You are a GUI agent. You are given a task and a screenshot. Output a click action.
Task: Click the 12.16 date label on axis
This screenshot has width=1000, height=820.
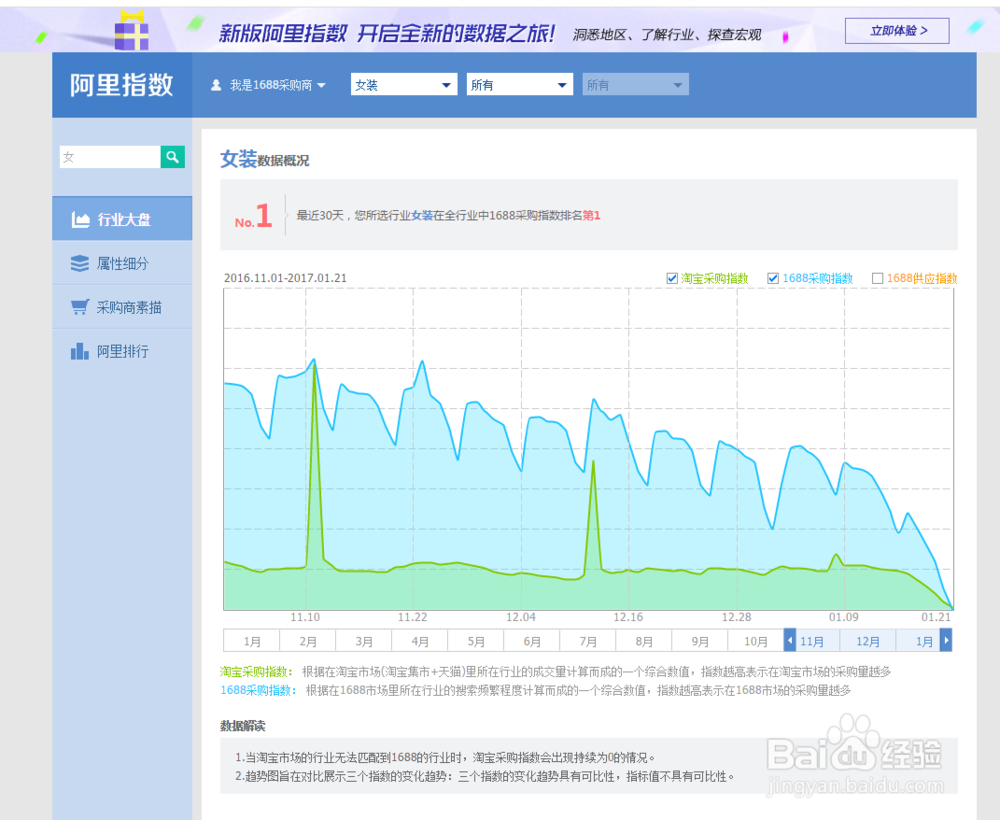(628, 617)
